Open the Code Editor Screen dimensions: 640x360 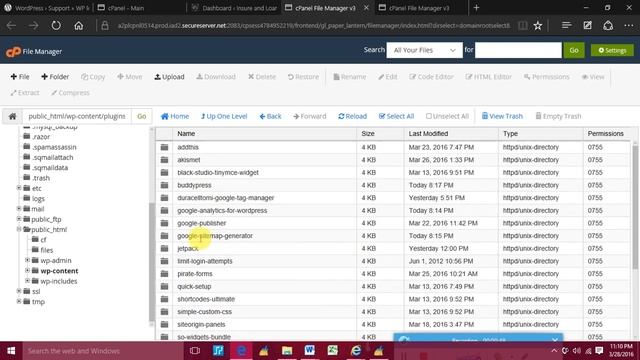pyautogui.click(x=431, y=77)
